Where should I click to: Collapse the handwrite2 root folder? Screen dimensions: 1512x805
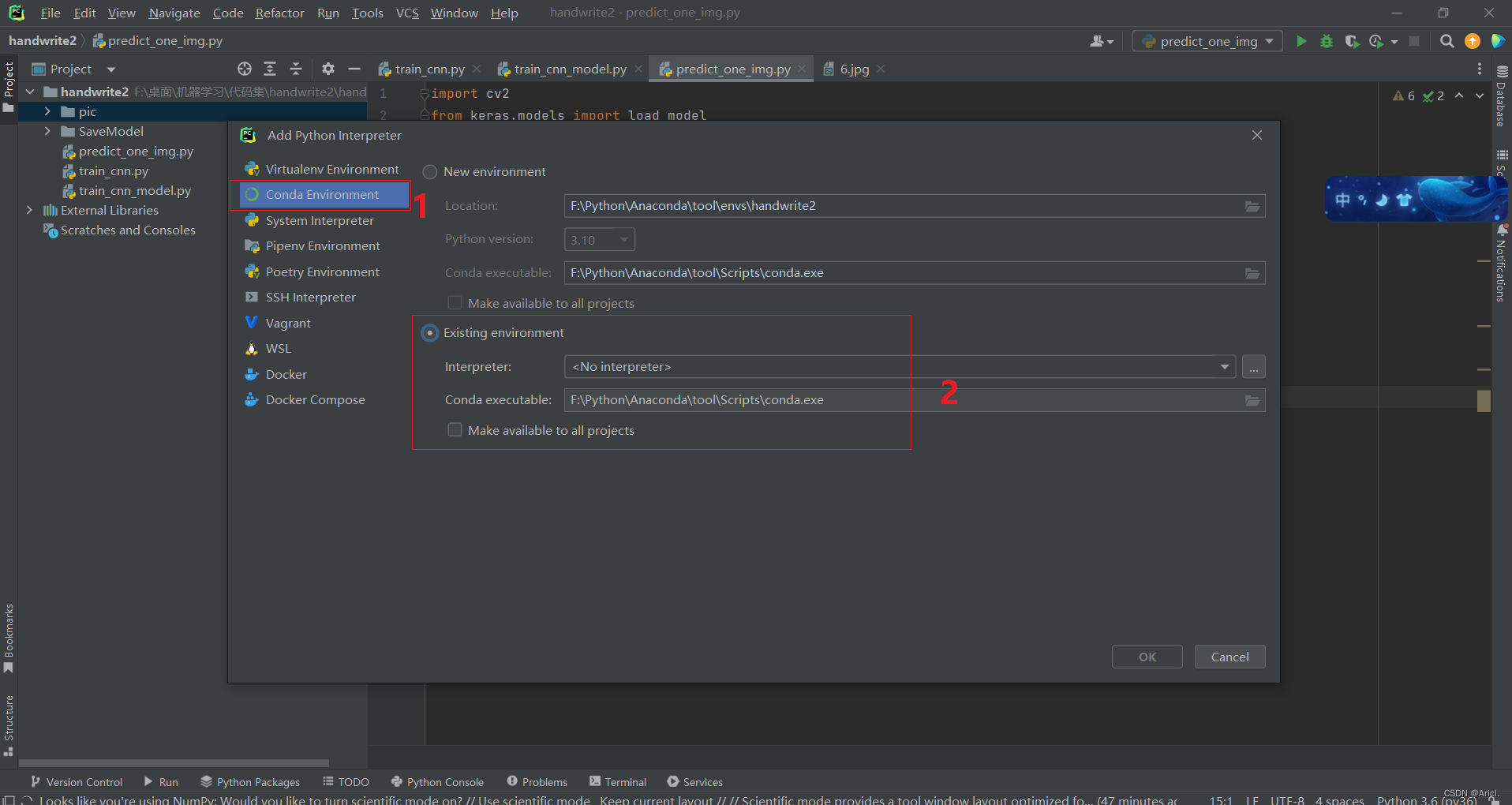29,92
